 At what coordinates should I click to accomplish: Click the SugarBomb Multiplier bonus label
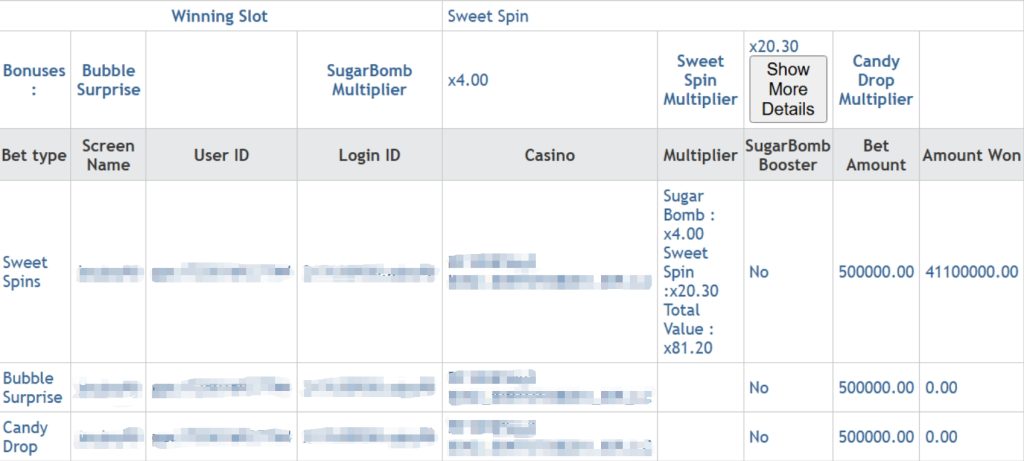click(369, 80)
